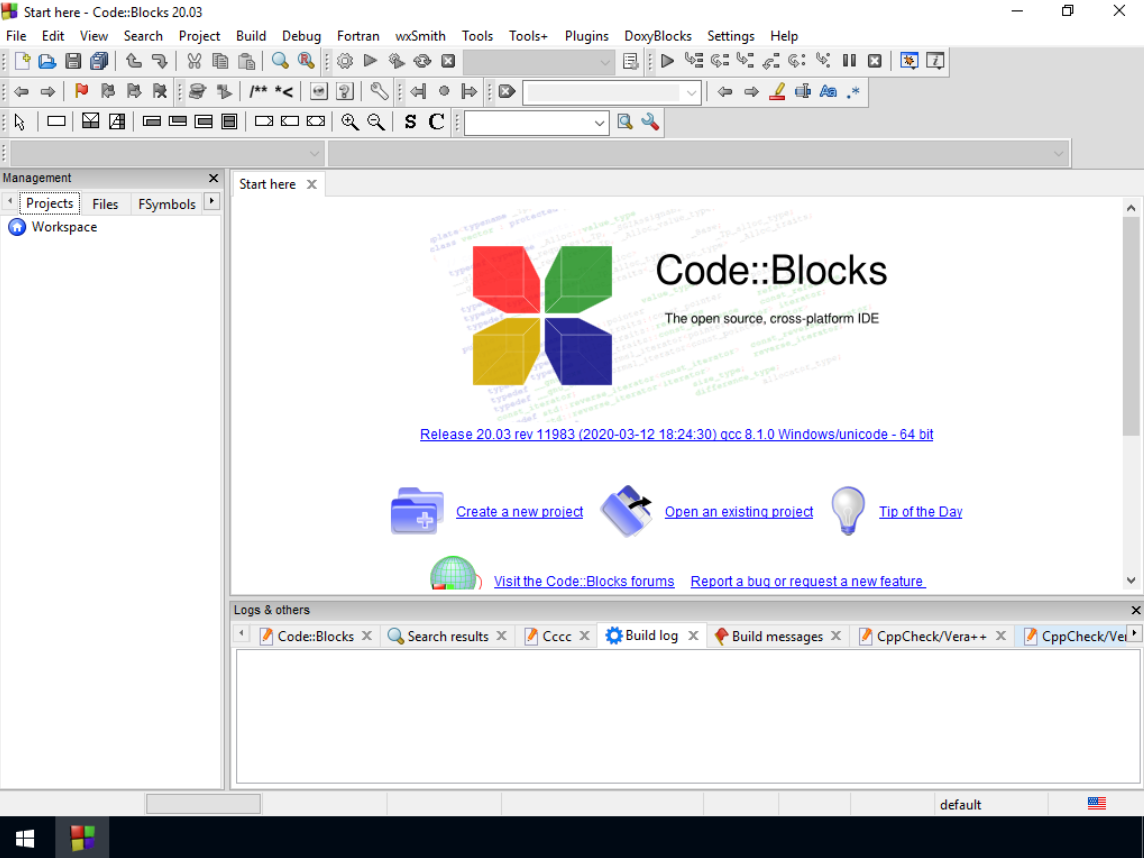The height and width of the screenshot is (858, 1144).
Task: Click the Open file folder icon
Action: (x=47, y=61)
